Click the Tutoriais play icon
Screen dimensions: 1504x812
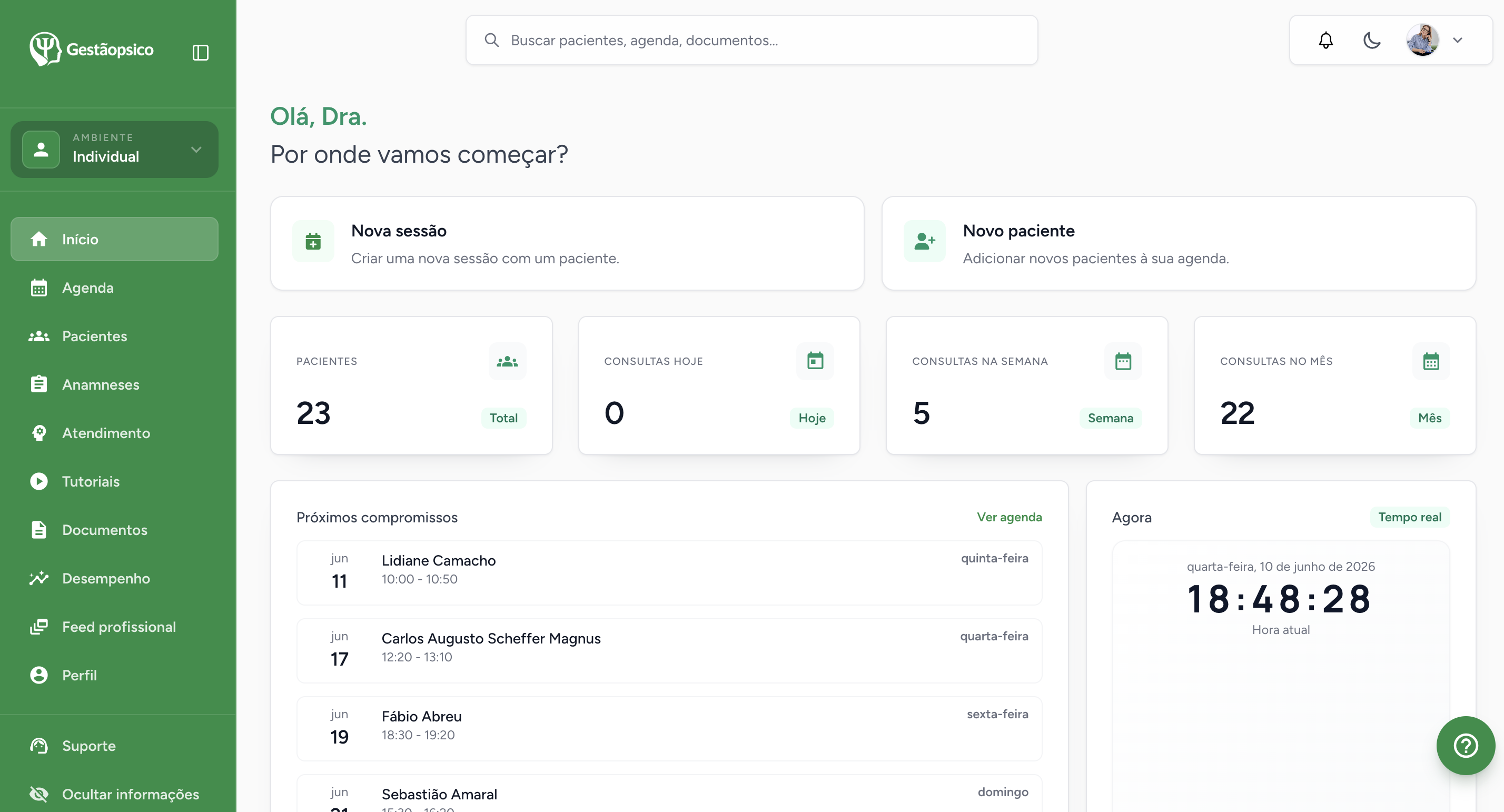pyautogui.click(x=39, y=482)
